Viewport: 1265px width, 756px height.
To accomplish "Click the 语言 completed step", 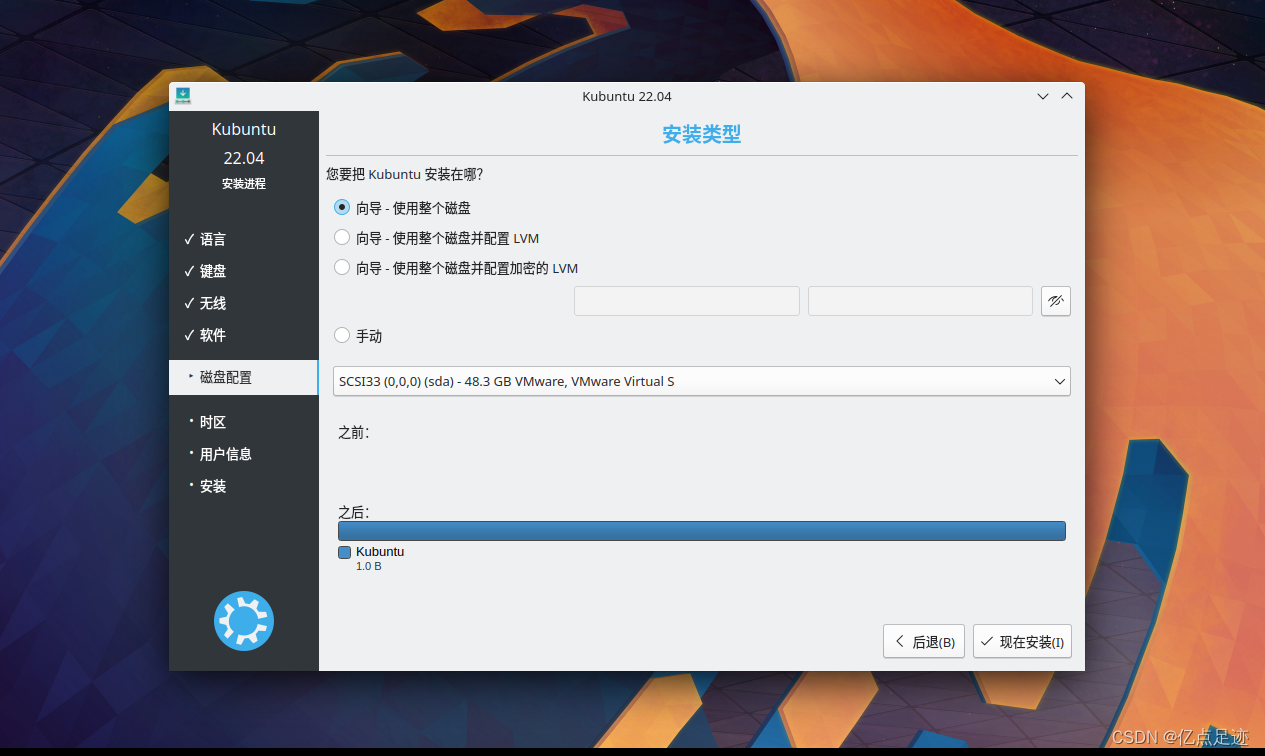I will click(x=213, y=239).
